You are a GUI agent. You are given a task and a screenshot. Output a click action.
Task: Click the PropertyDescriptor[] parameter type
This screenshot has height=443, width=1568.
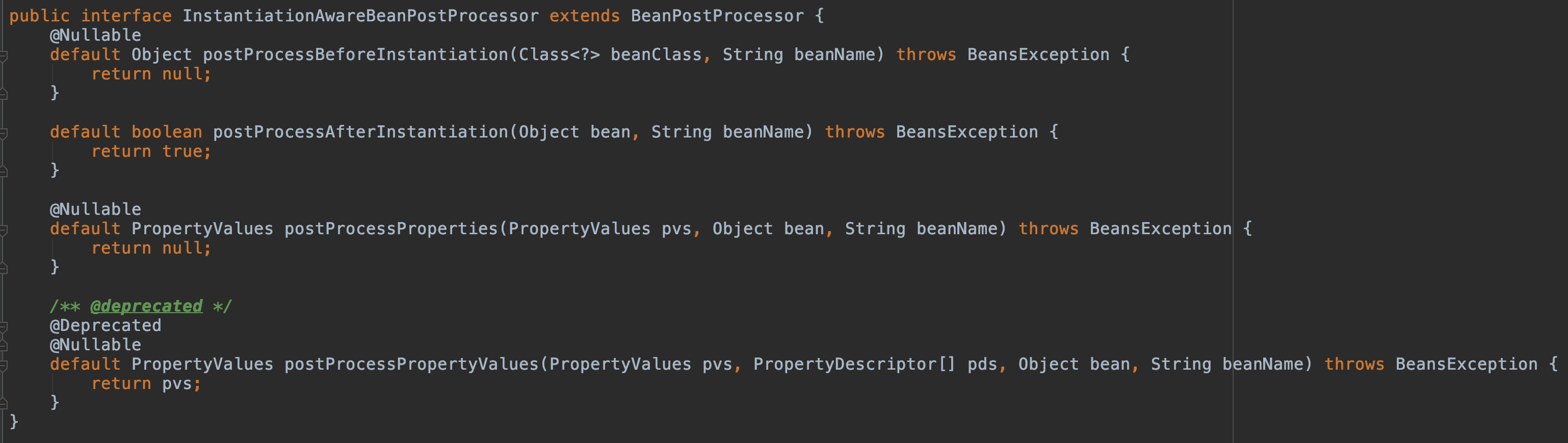pyautogui.click(x=855, y=364)
